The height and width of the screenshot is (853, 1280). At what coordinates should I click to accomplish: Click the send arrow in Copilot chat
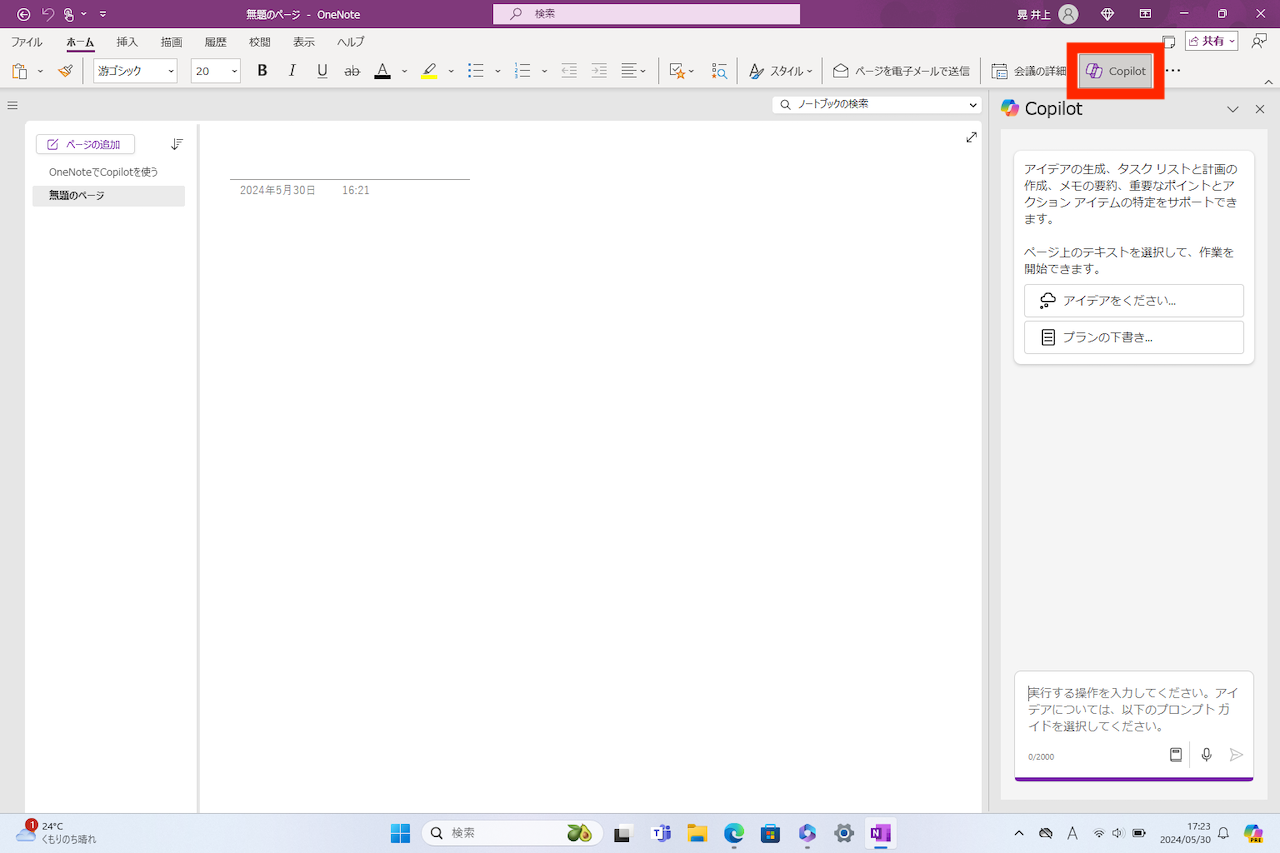point(1236,755)
